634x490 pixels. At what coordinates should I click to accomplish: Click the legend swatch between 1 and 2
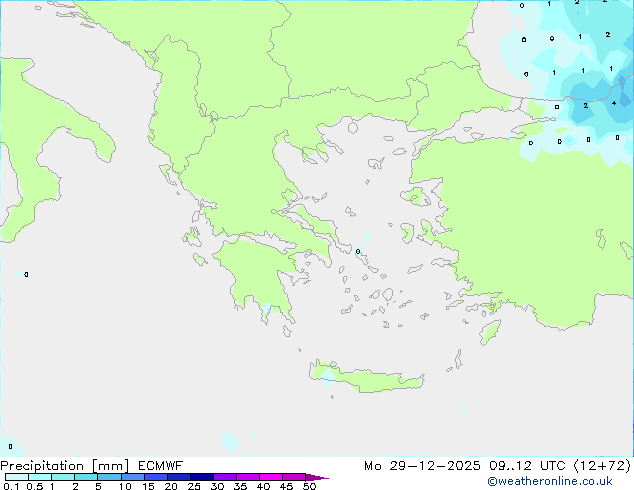tap(63, 477)
